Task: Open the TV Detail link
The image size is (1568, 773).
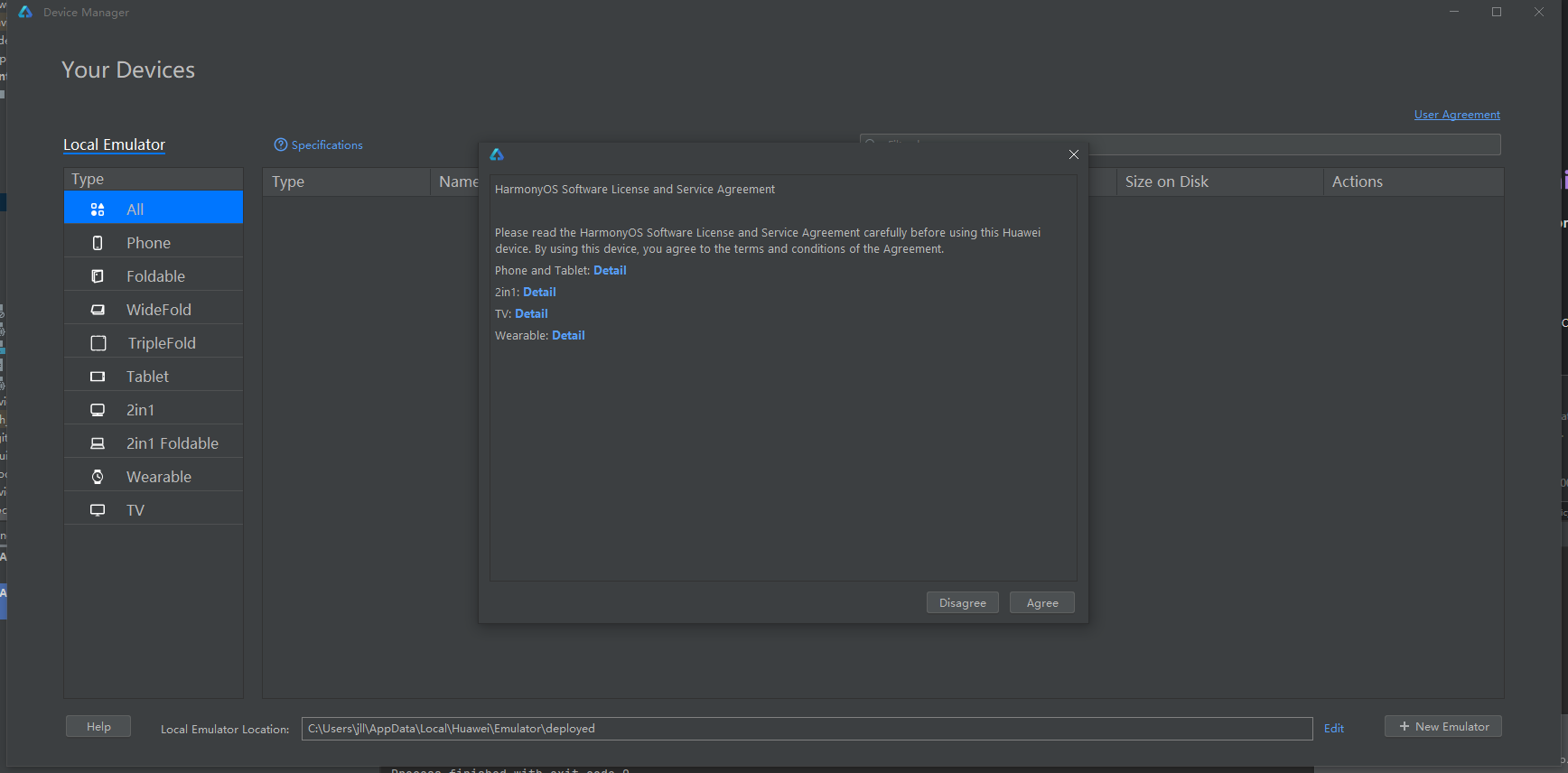Action: tap(531, 313)
